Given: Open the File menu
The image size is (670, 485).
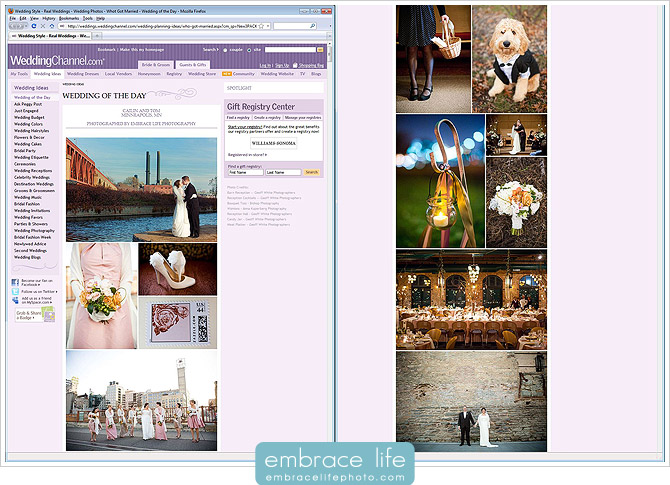Looking at the screenshot, I should [x=12, y=18].
